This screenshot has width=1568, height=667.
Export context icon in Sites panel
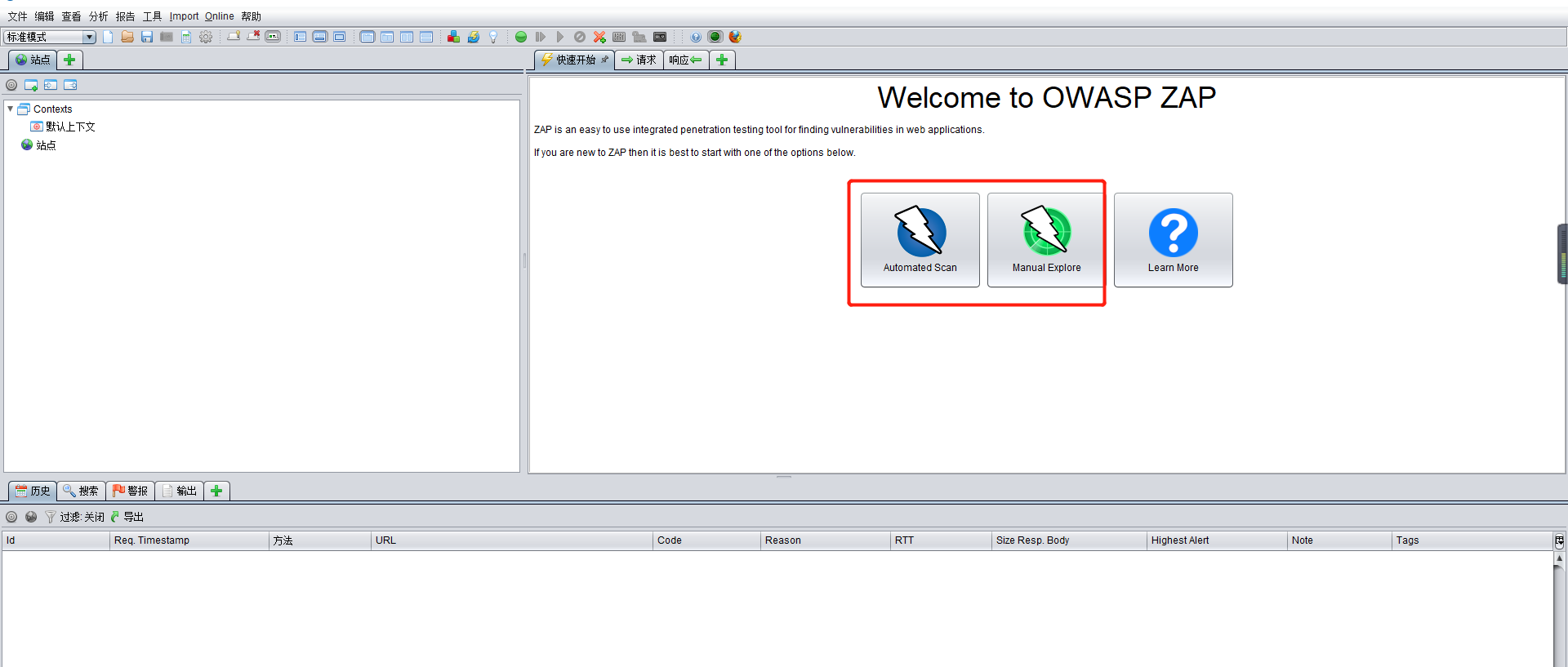click(70, 85)
